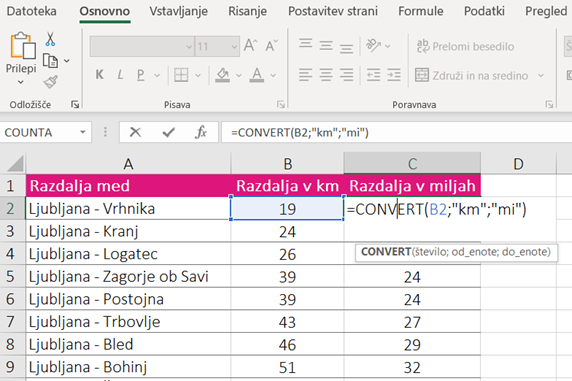The height and width of the screenshot is (381, 572).
Task: Toggle italic L formatting
Action: (120, 75)
